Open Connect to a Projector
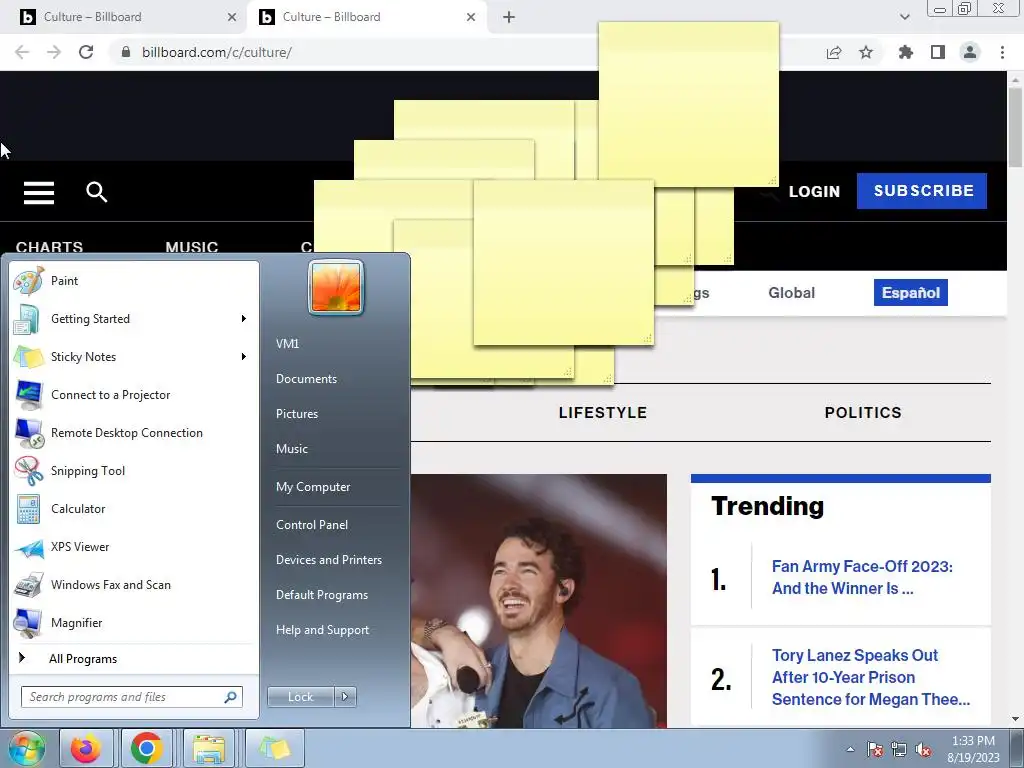The width and height of the screenshot is (1024, 768). pyautogui.click(x=134, y=395)
